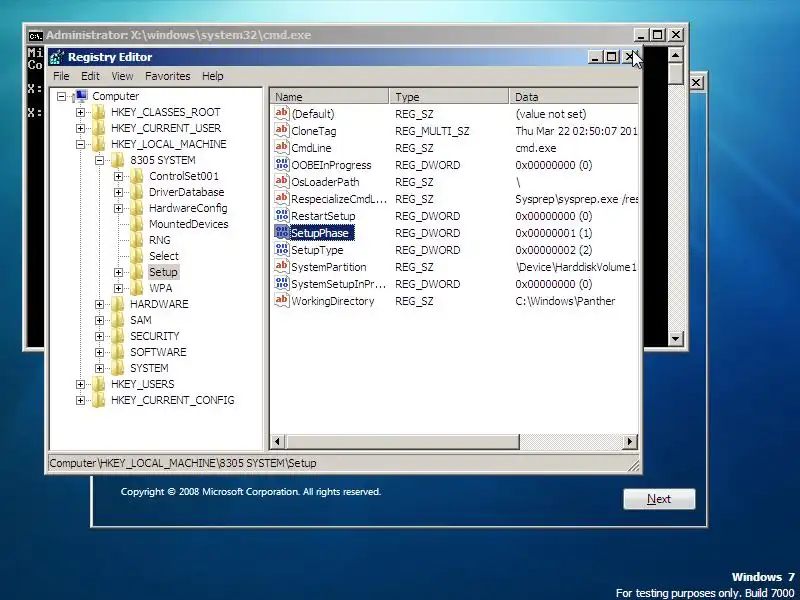Maximize the Registry Editor window

(x=611, y=57)
